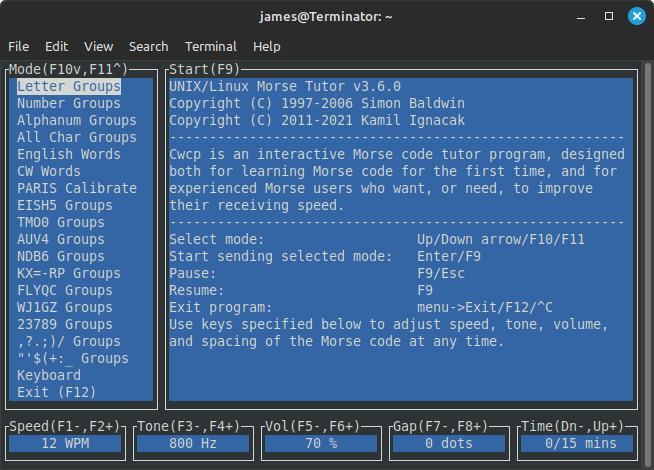
Task: Select the Alphanum Groups mode
Action: [x=77, y=121]
